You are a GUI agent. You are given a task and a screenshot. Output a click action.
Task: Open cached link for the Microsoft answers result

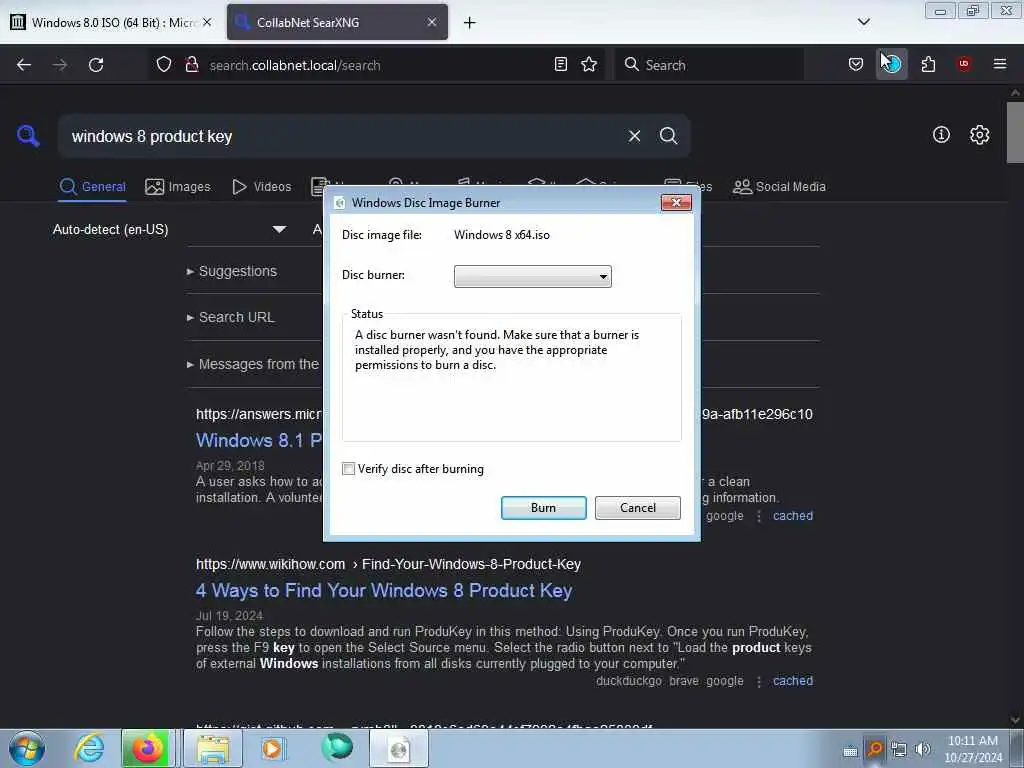click(x=793, y=516)
